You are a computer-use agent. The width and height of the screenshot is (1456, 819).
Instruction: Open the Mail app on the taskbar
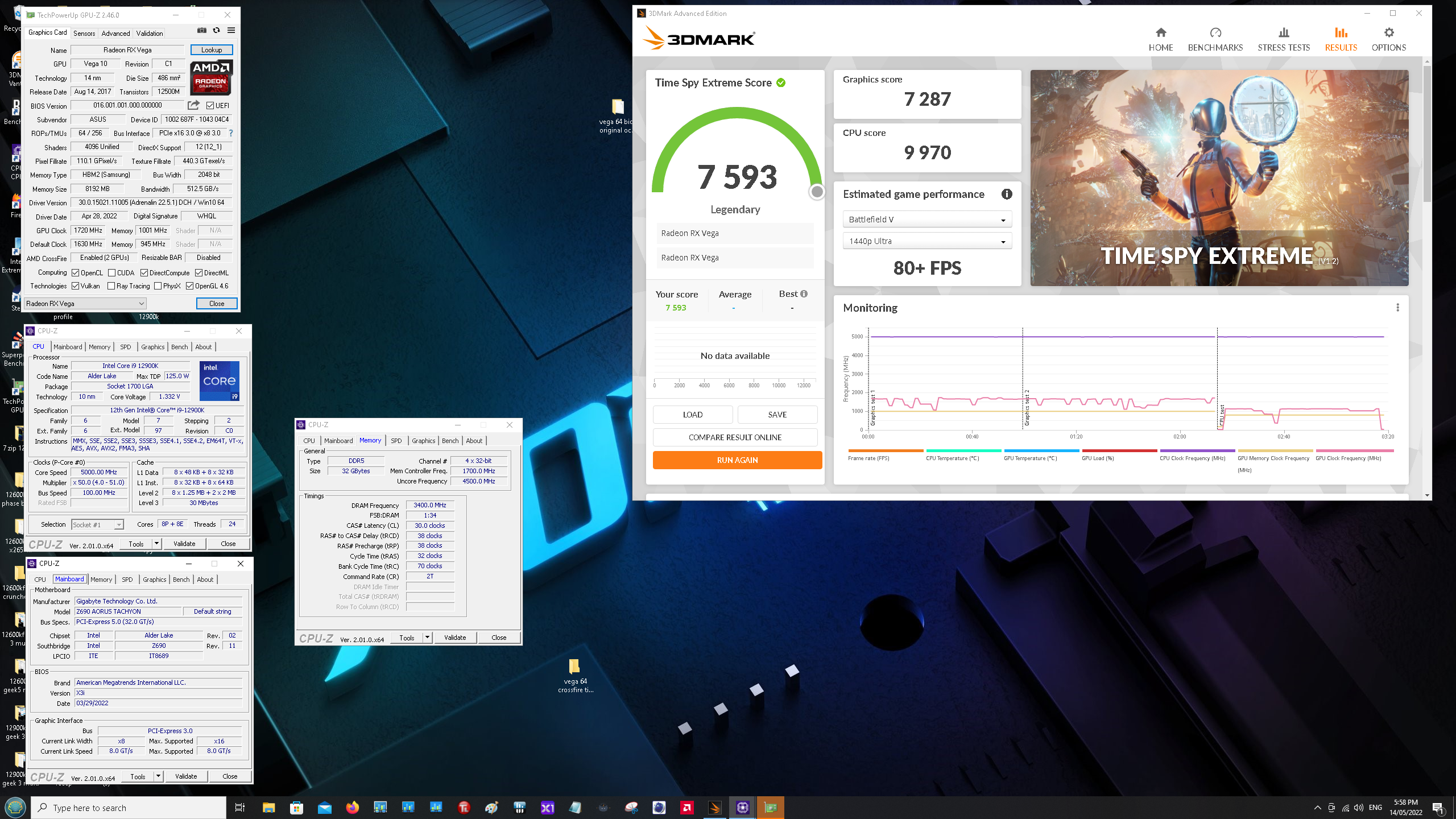324,808
